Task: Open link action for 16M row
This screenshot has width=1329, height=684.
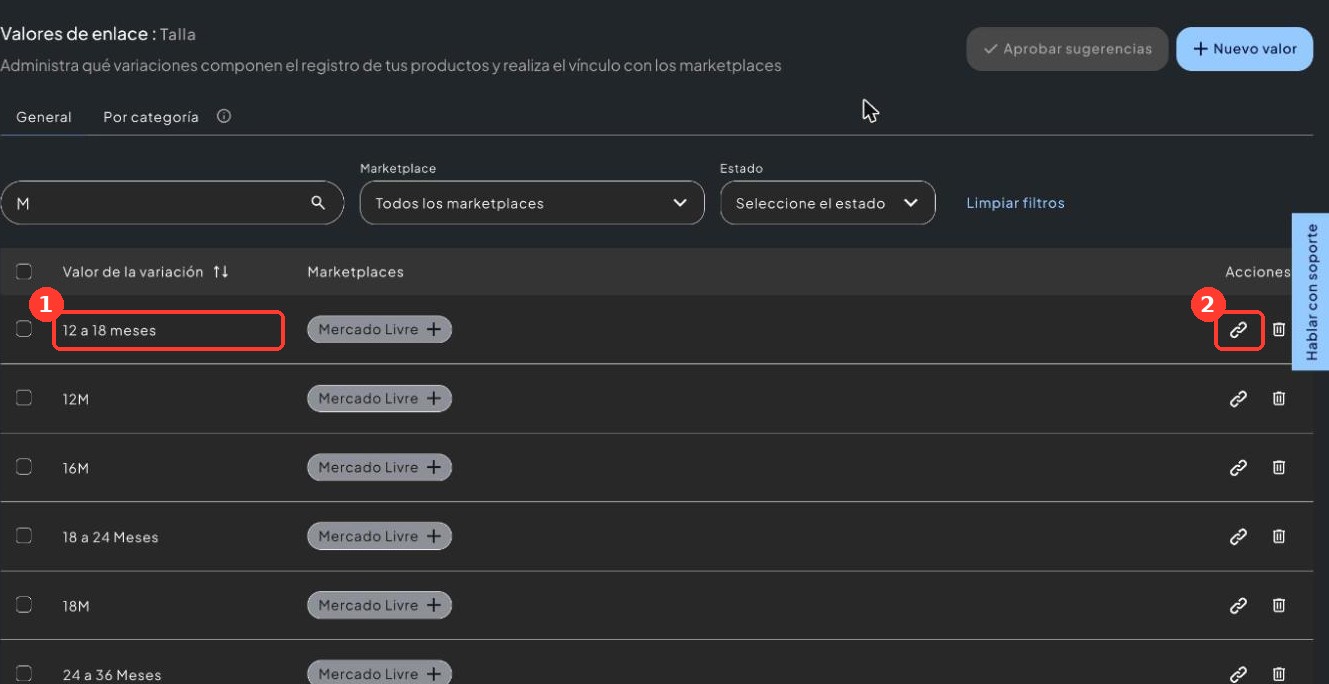Action: [x=1238, y=467]
